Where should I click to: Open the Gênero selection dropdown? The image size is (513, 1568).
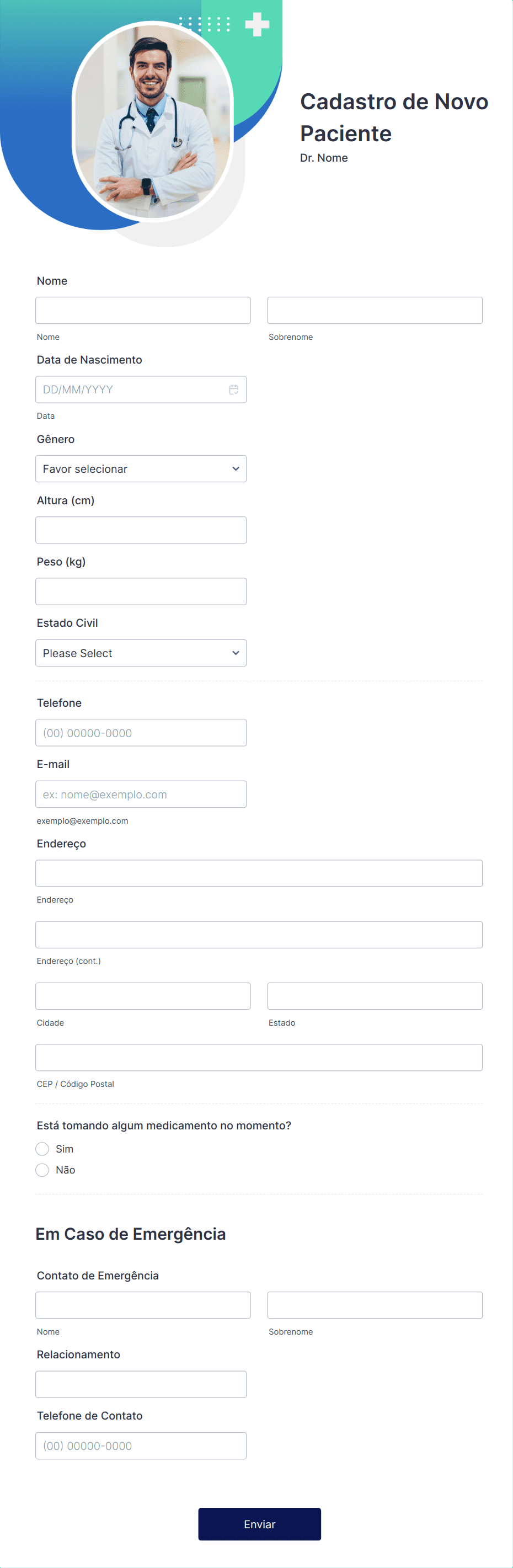pyautogui.click(x=140, y=469)
